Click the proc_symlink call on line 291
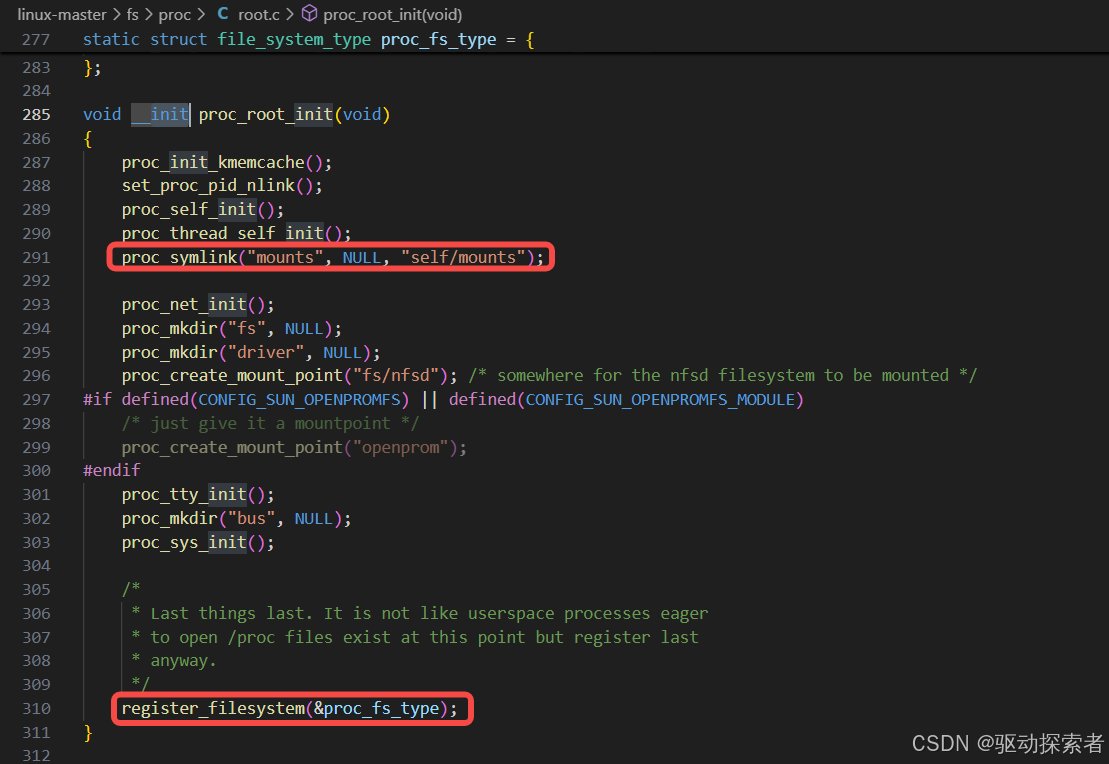Image resolution: width=1109 pixels, height=764 pixels. point(333,257)
